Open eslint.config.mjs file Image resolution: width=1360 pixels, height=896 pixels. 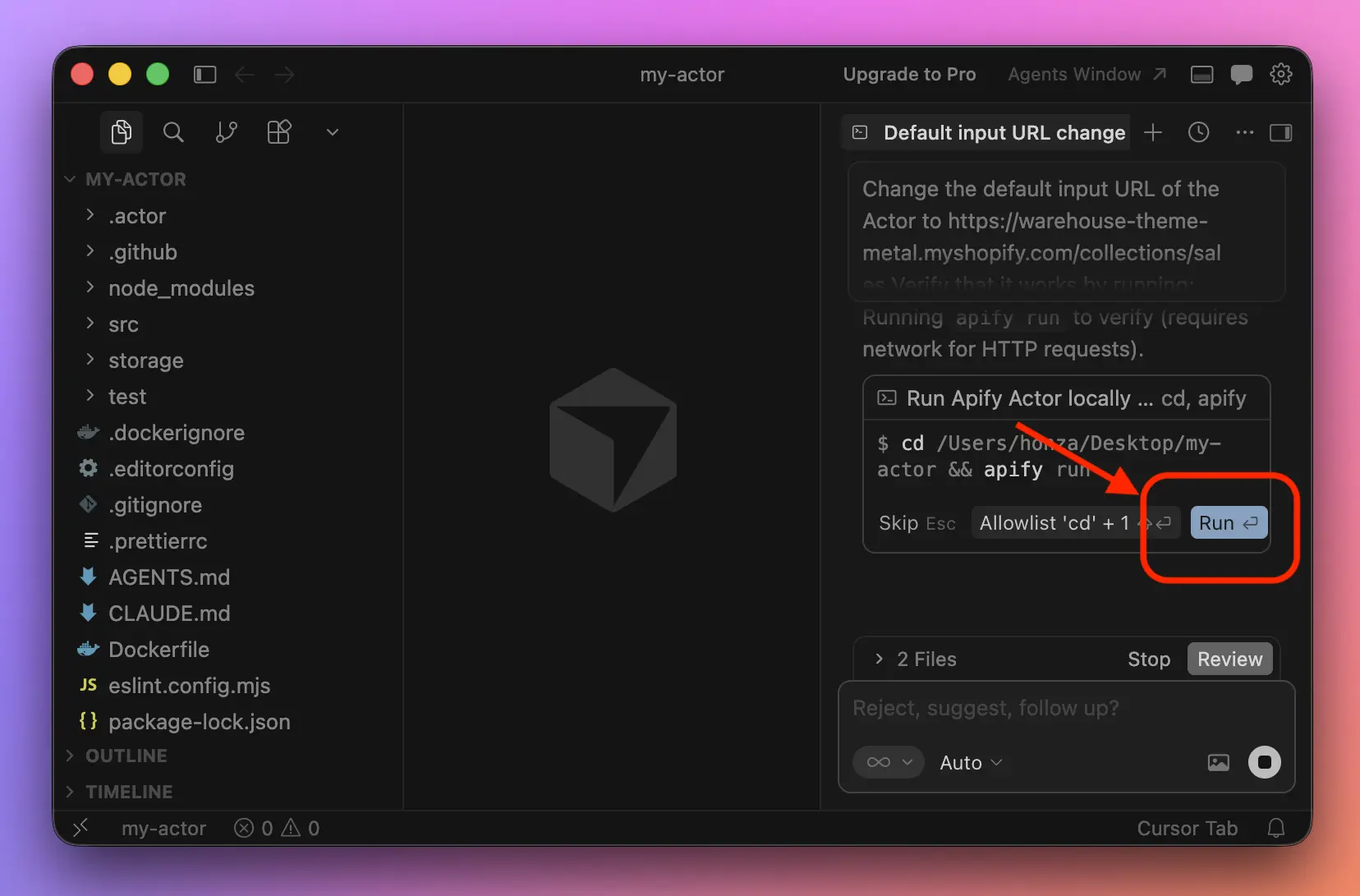[189, 686]
